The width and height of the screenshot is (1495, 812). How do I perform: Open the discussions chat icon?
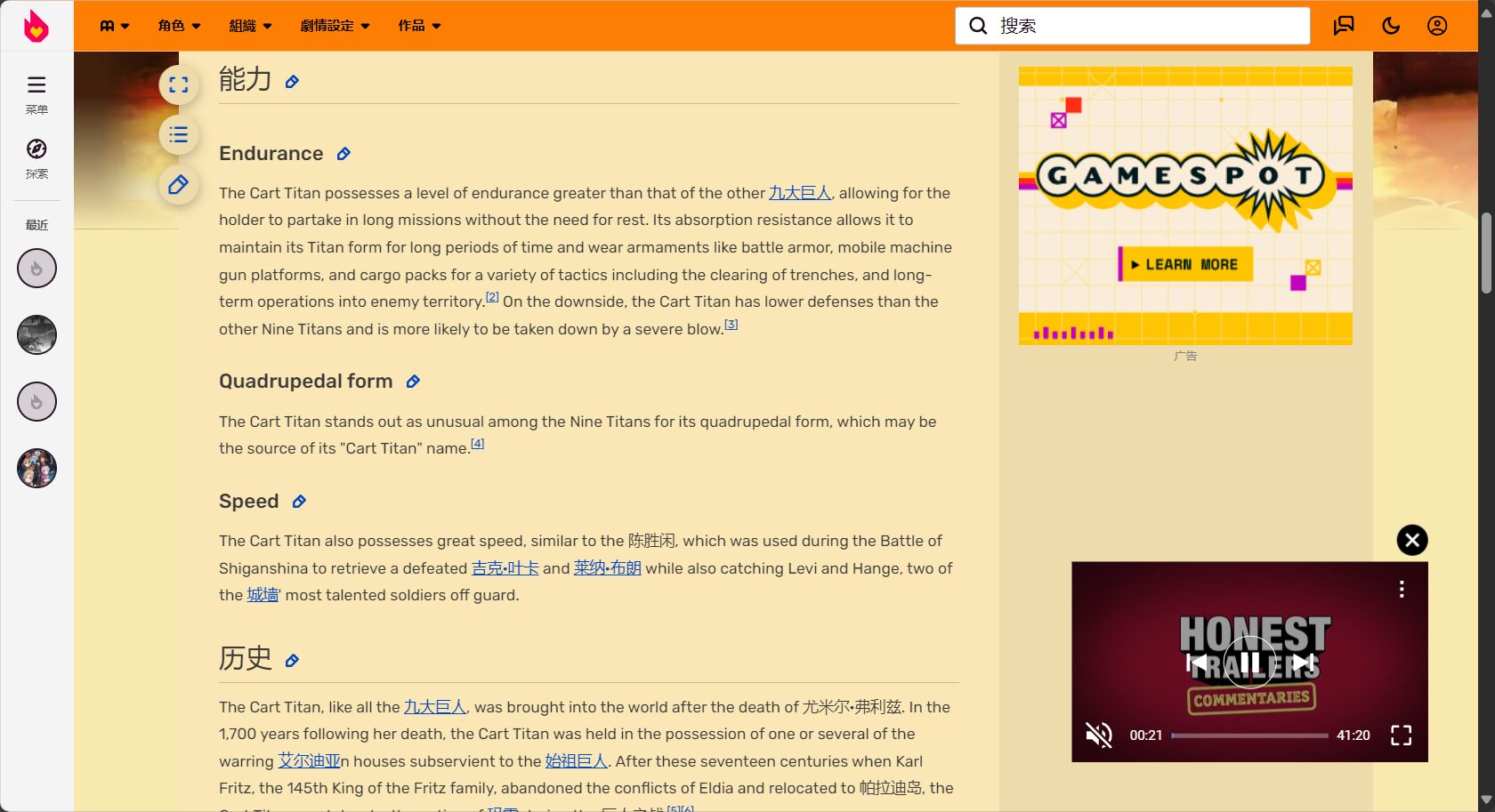(1343, 26)
